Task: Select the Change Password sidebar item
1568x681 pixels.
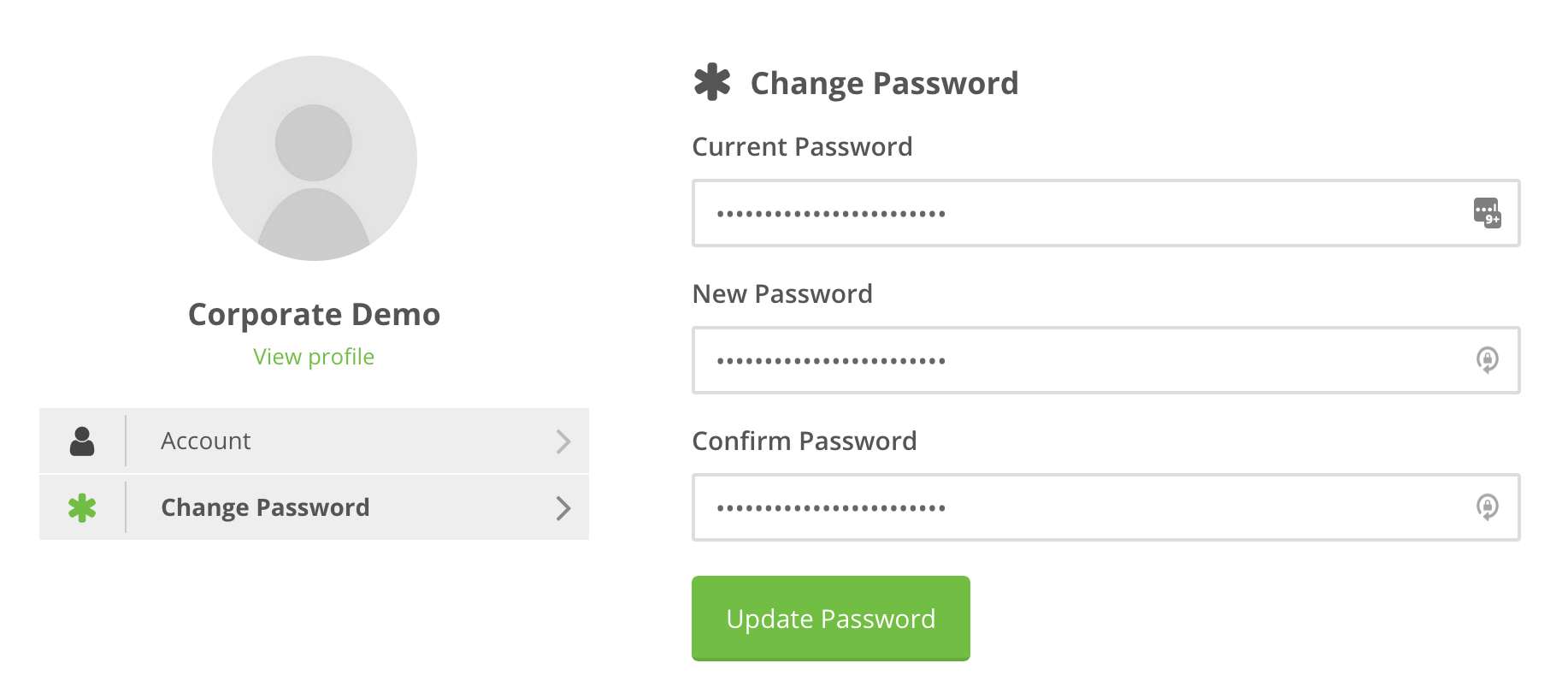Action: 265,508
